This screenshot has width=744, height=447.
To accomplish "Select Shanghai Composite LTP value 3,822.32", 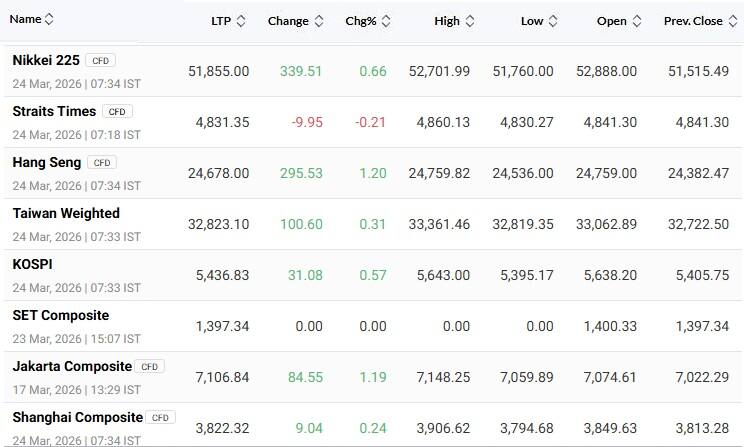I will pyautogui.click(x=223, y=428).
